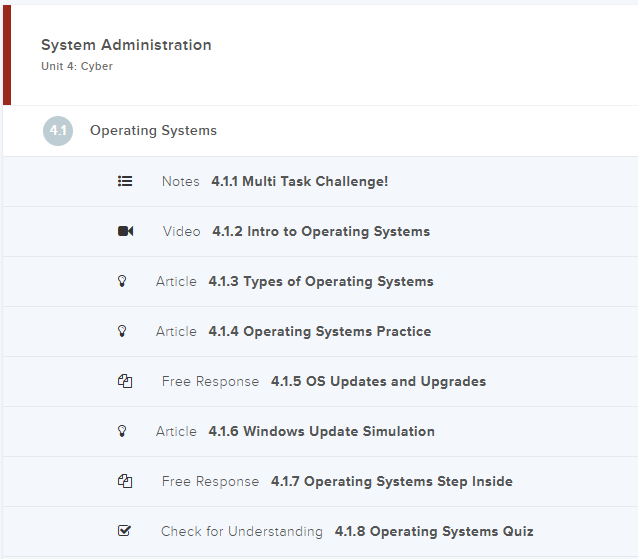Collapse the 4.1 Operating Systems section
The width and height of the screenshot is (638, 559).
(x=153, y=131)
